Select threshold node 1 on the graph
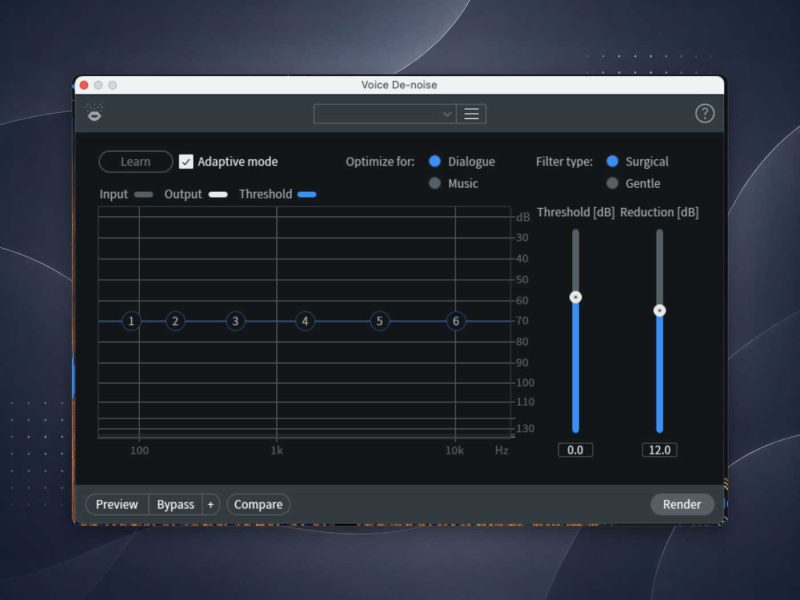Image resolution: width=800 pixels, height=600 pixels. point(131,321)
